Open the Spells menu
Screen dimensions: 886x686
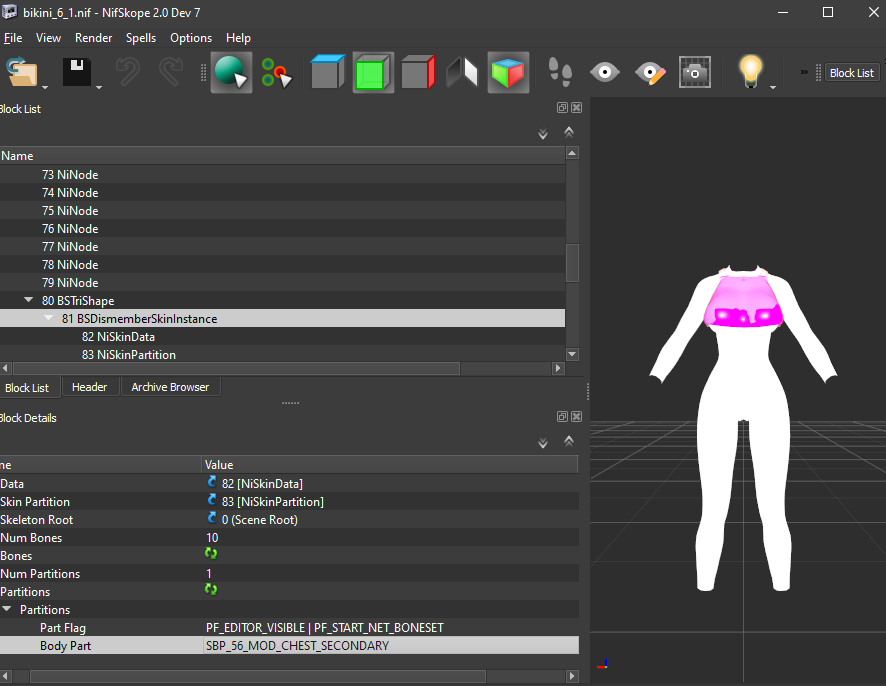[141, 38]
